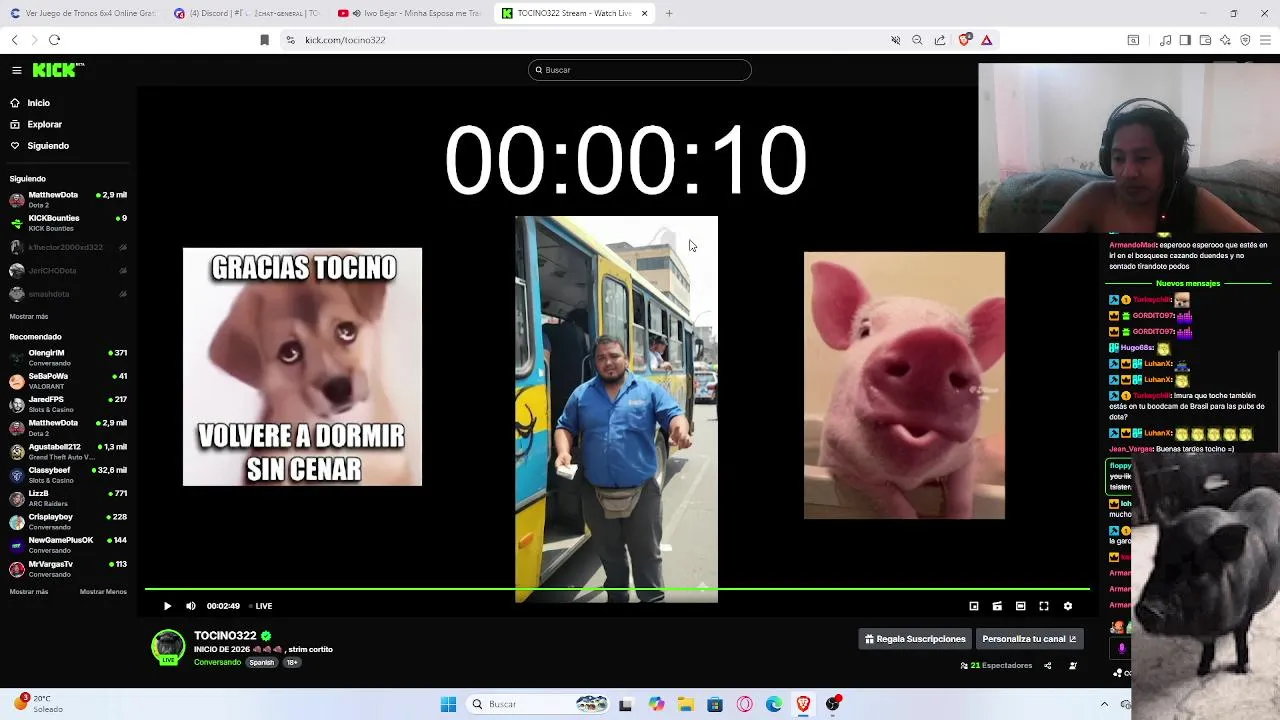Image resolution: width=1280 pixels, height=720 pixels.
Task: Open MatthewDota channel under Siguiendo
Action: (68, 199)
